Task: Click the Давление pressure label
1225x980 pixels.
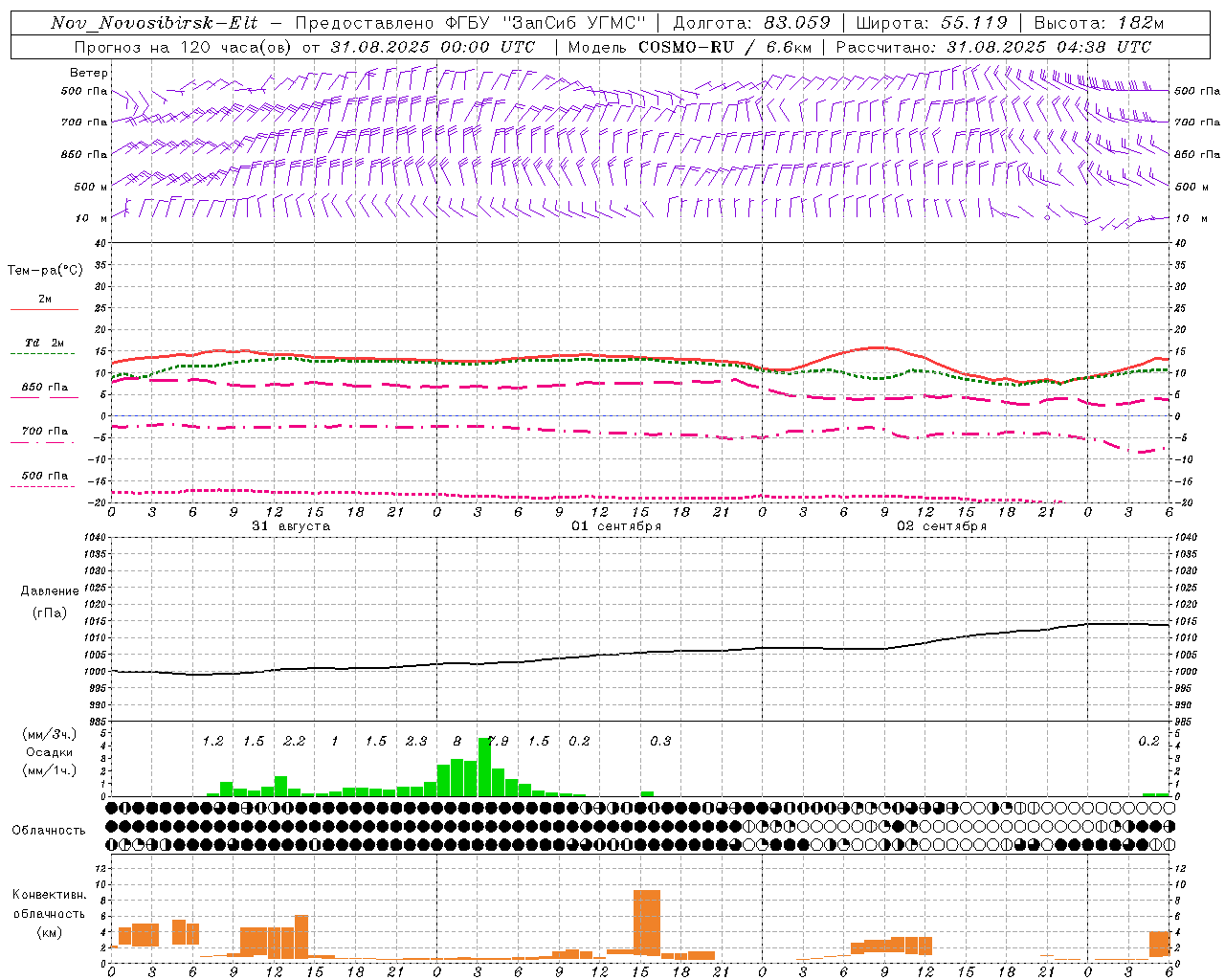Action: point(50,591)
